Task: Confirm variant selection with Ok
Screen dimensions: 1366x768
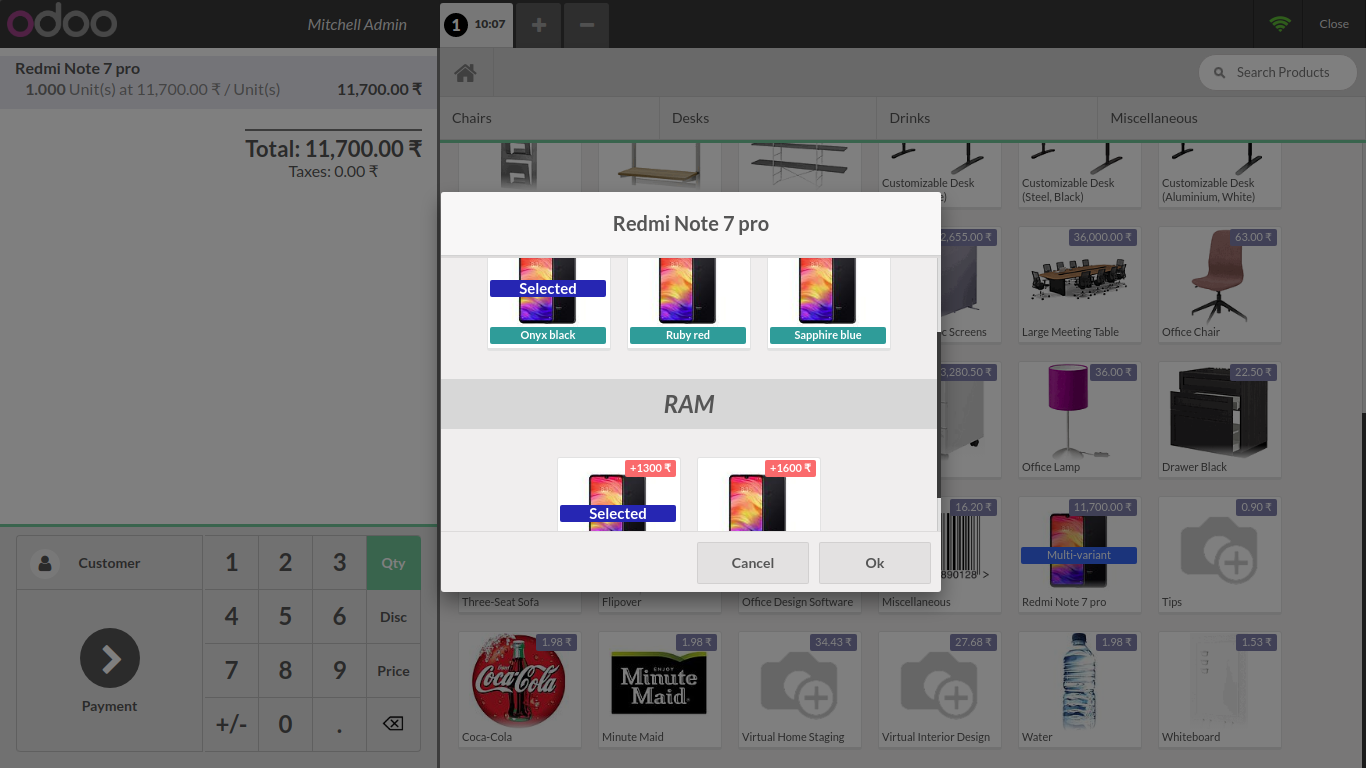Action: click(x=875, y=563)
